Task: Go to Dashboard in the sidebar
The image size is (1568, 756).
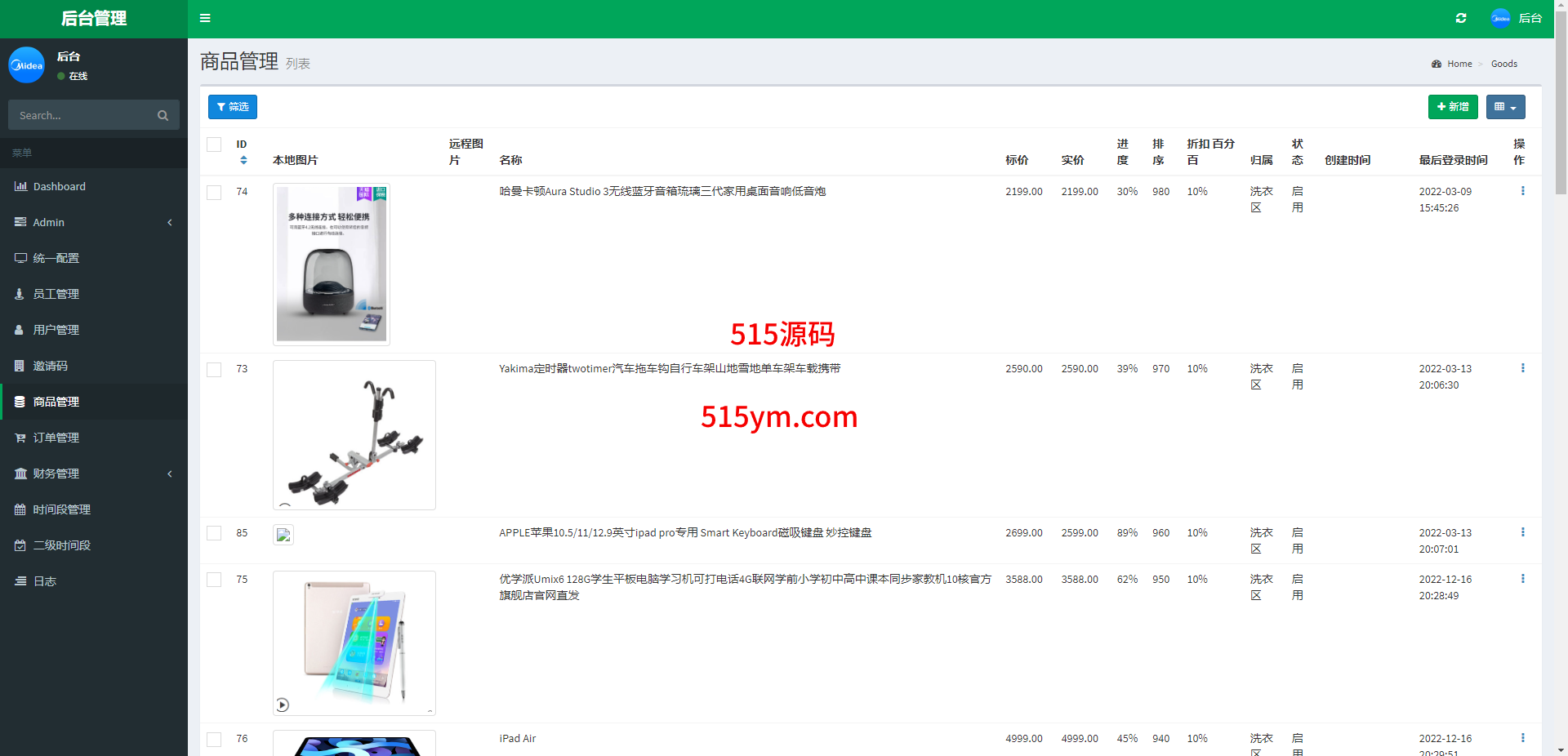Action: [x=59, y=186]
